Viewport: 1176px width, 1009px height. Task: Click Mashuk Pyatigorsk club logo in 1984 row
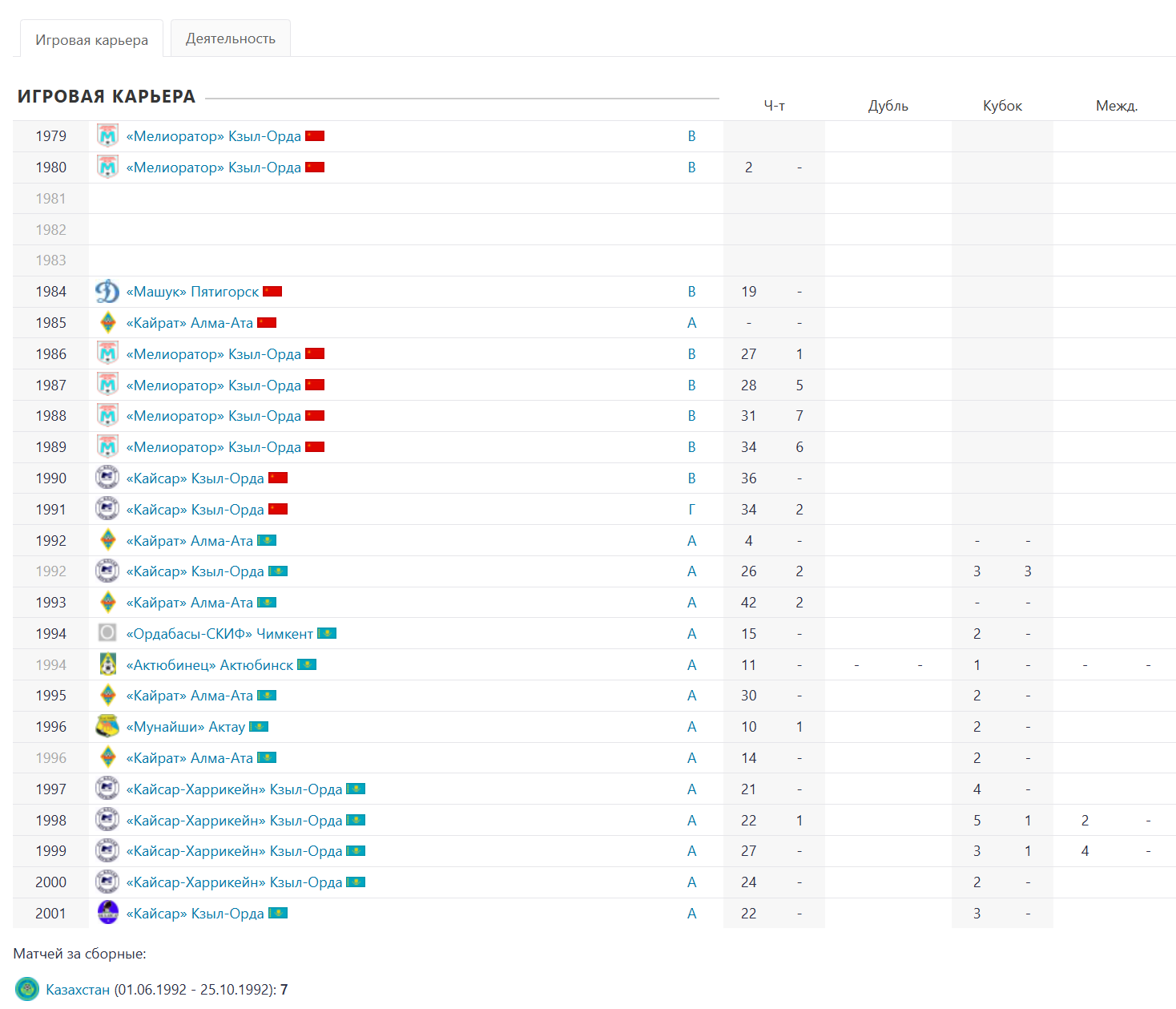click(107, 292)
